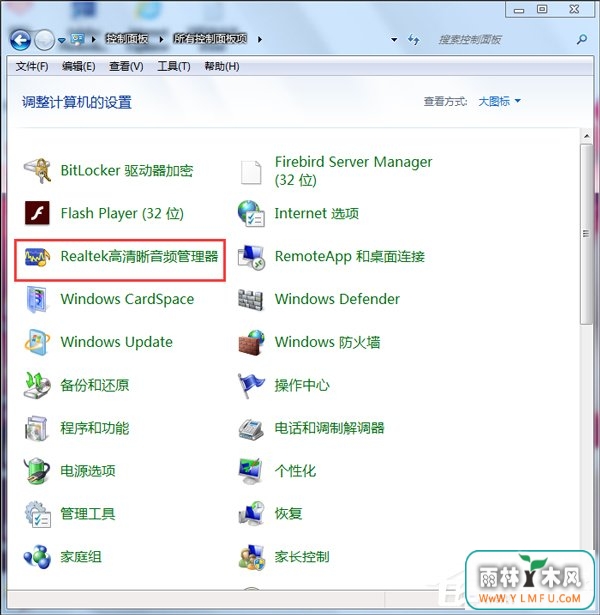Click the 管理工具 gear icon

[37, 514]
